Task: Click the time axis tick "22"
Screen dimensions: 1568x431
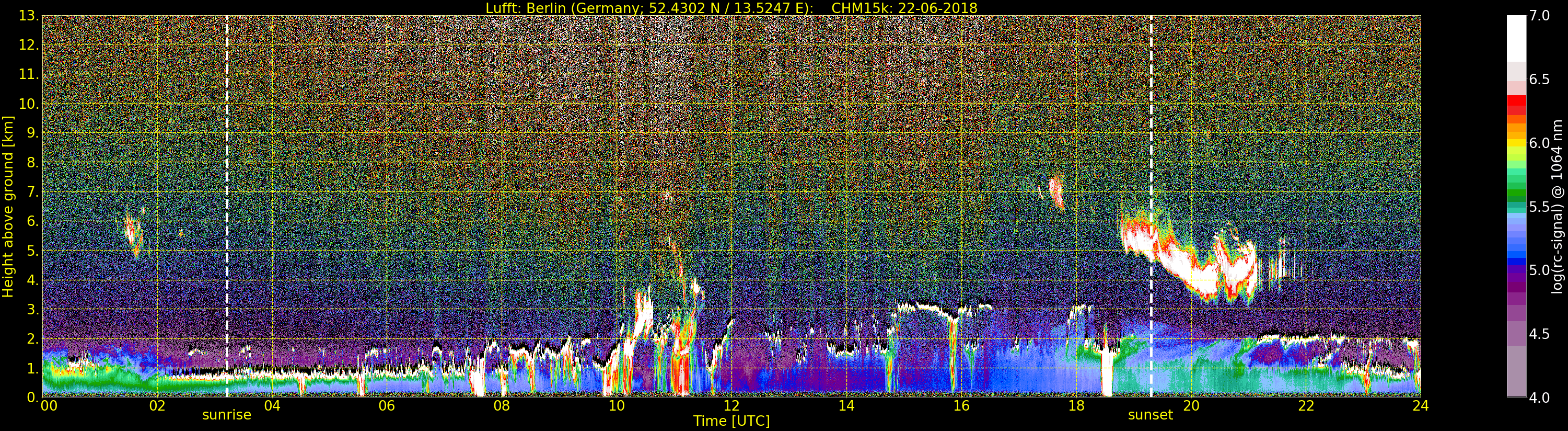Action: point(1306,405)
